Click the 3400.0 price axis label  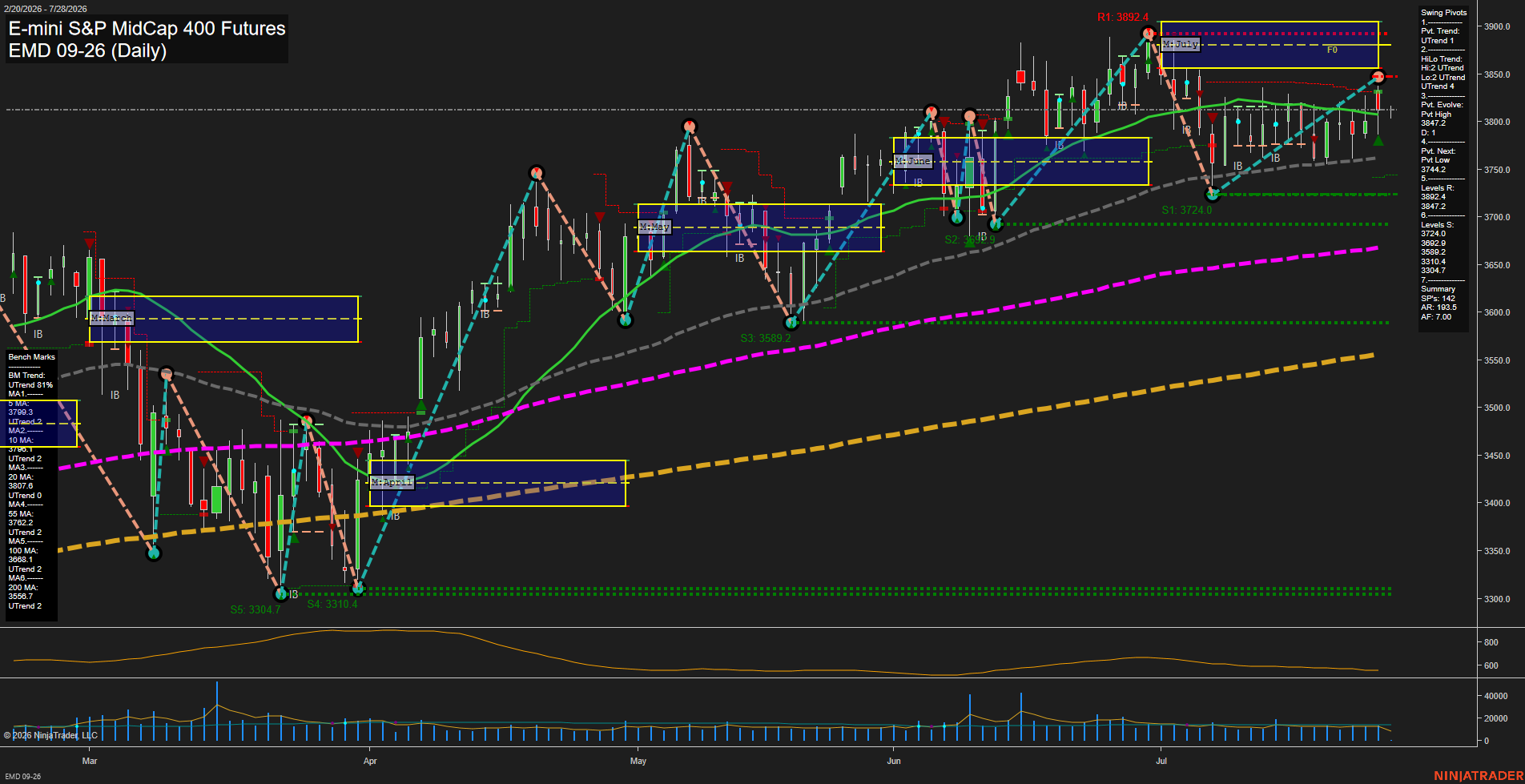tap(1497, 503)
